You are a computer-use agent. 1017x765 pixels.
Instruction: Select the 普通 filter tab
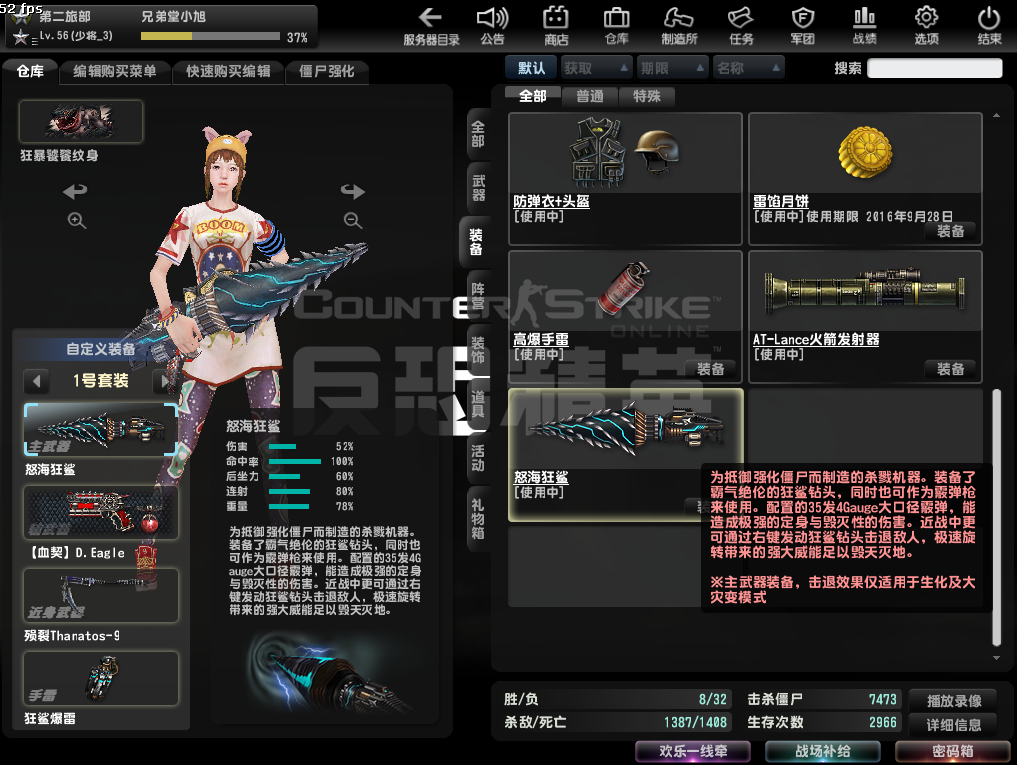pos(590,96)
